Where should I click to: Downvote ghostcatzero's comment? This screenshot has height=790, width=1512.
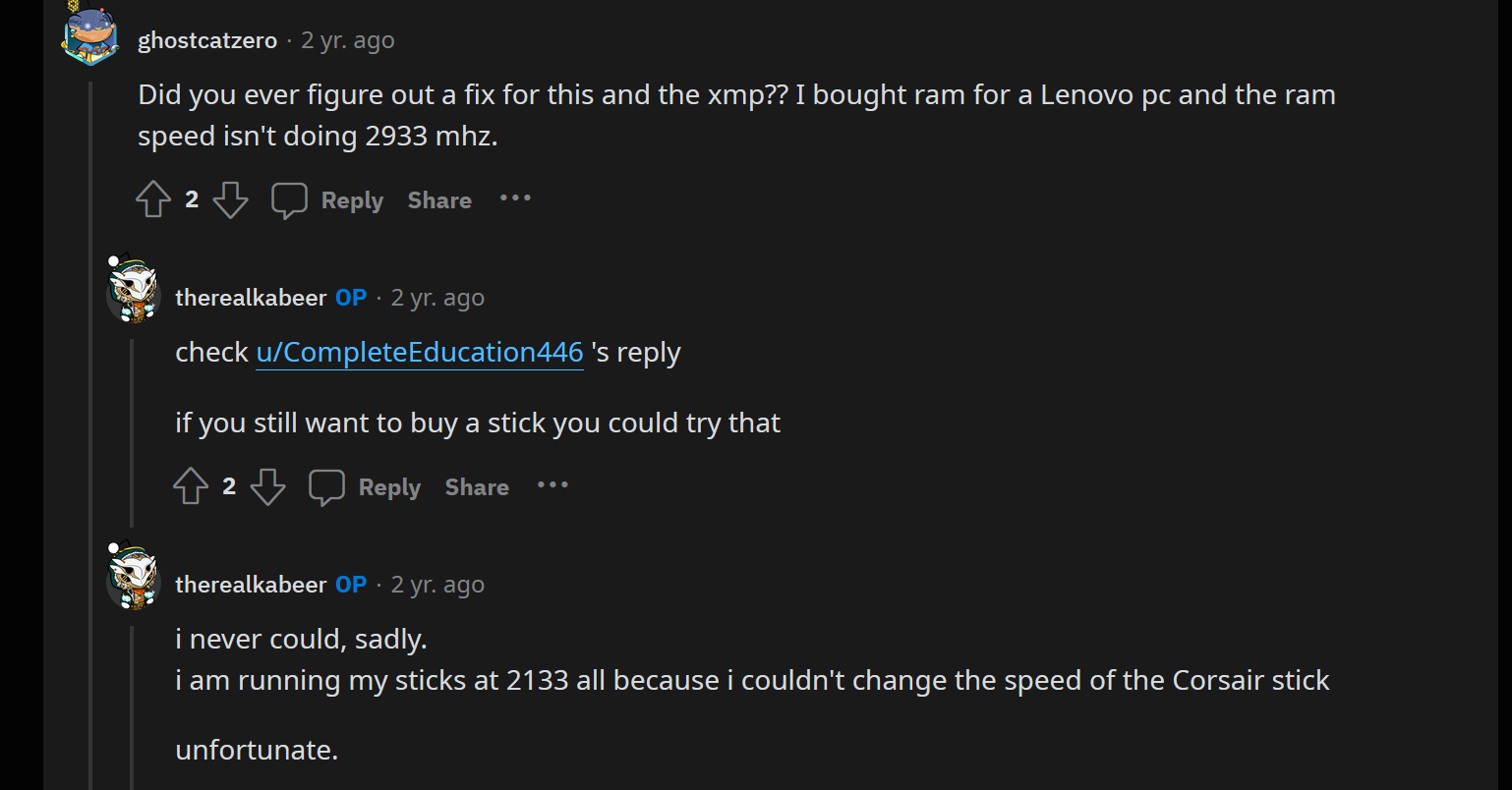click(x=230, y=200)
